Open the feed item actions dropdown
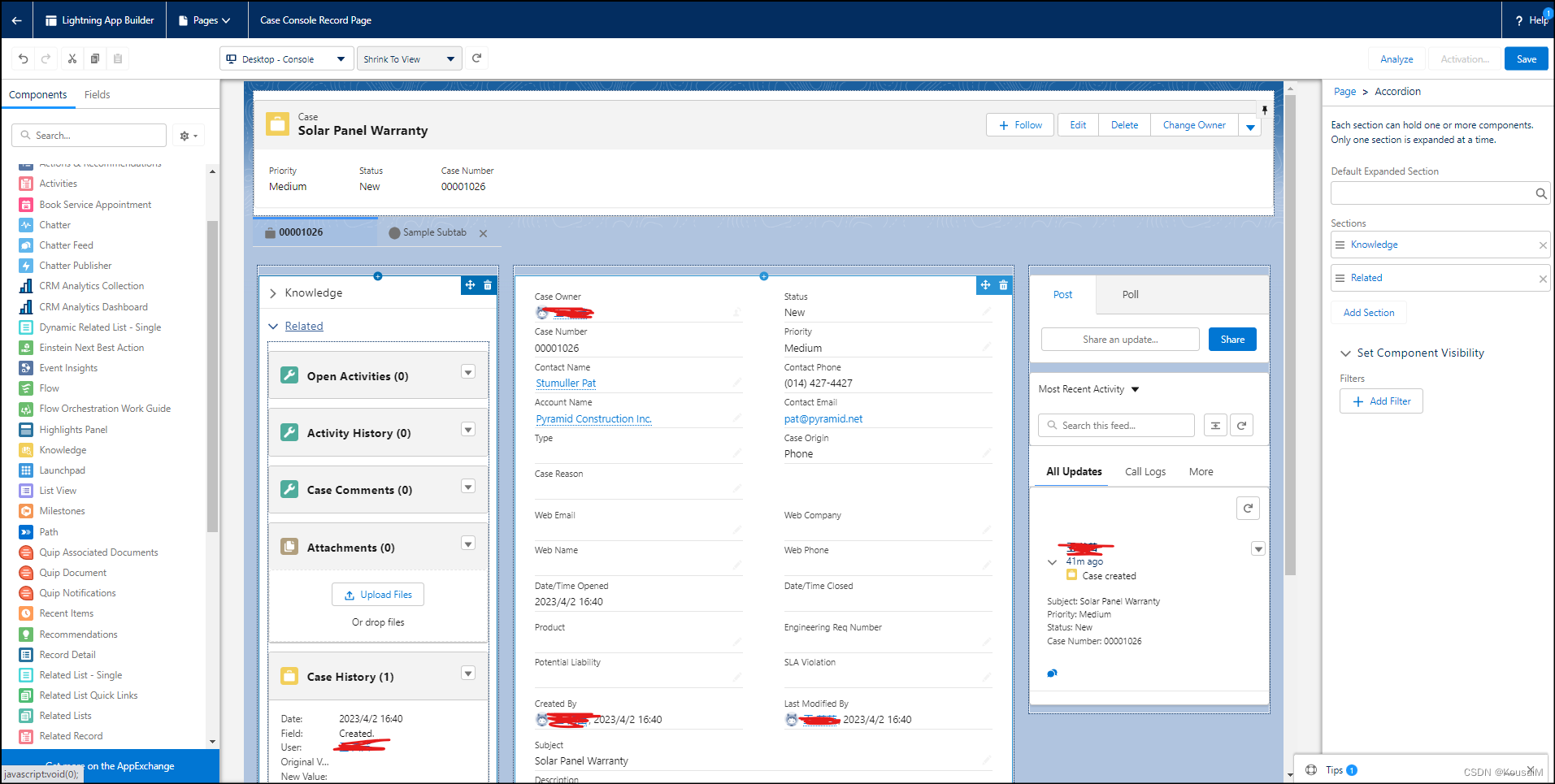Viewport: 1555px width, 784px height. pos(1258,549)
